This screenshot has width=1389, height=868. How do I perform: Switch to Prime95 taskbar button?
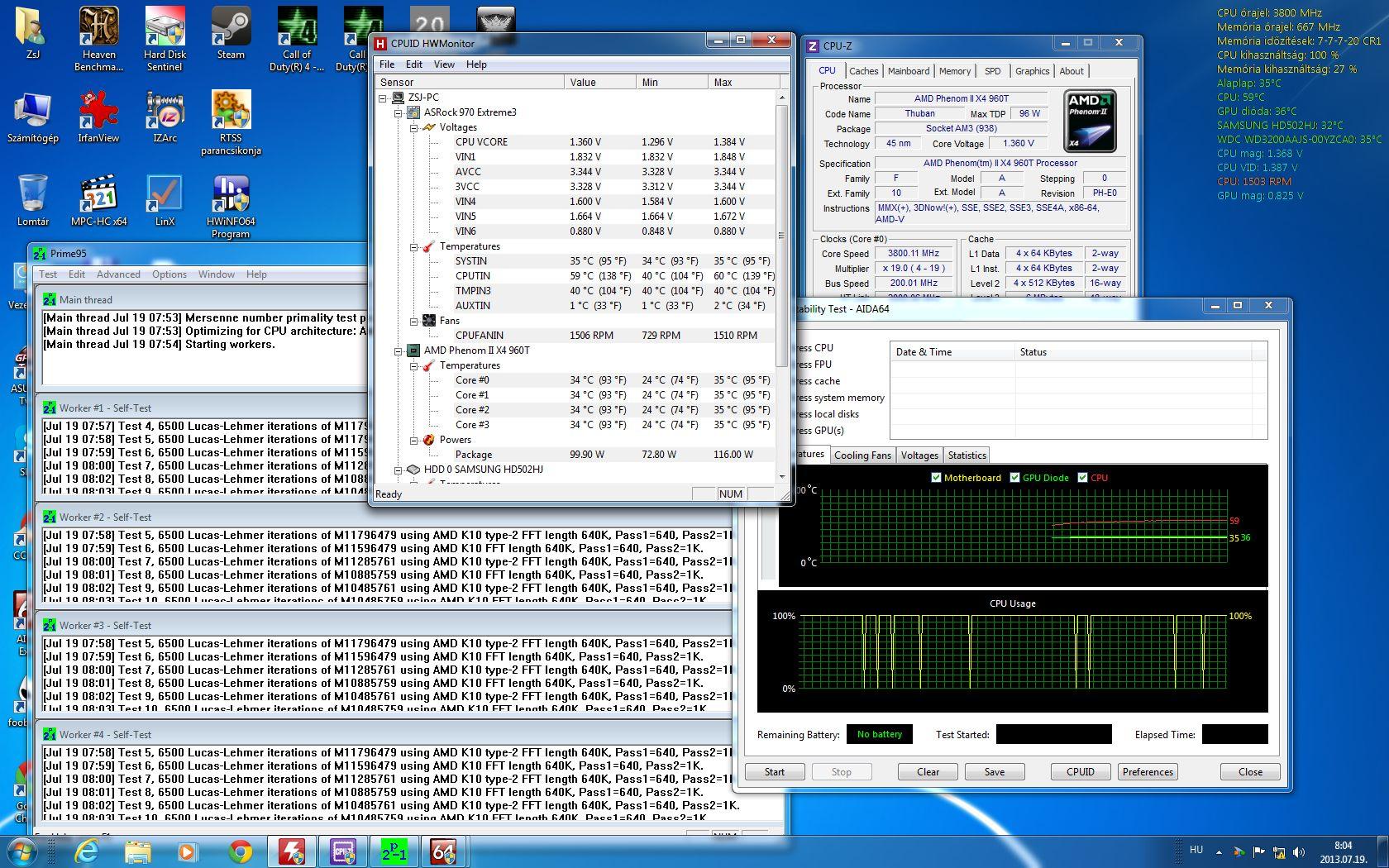point(394,851)
